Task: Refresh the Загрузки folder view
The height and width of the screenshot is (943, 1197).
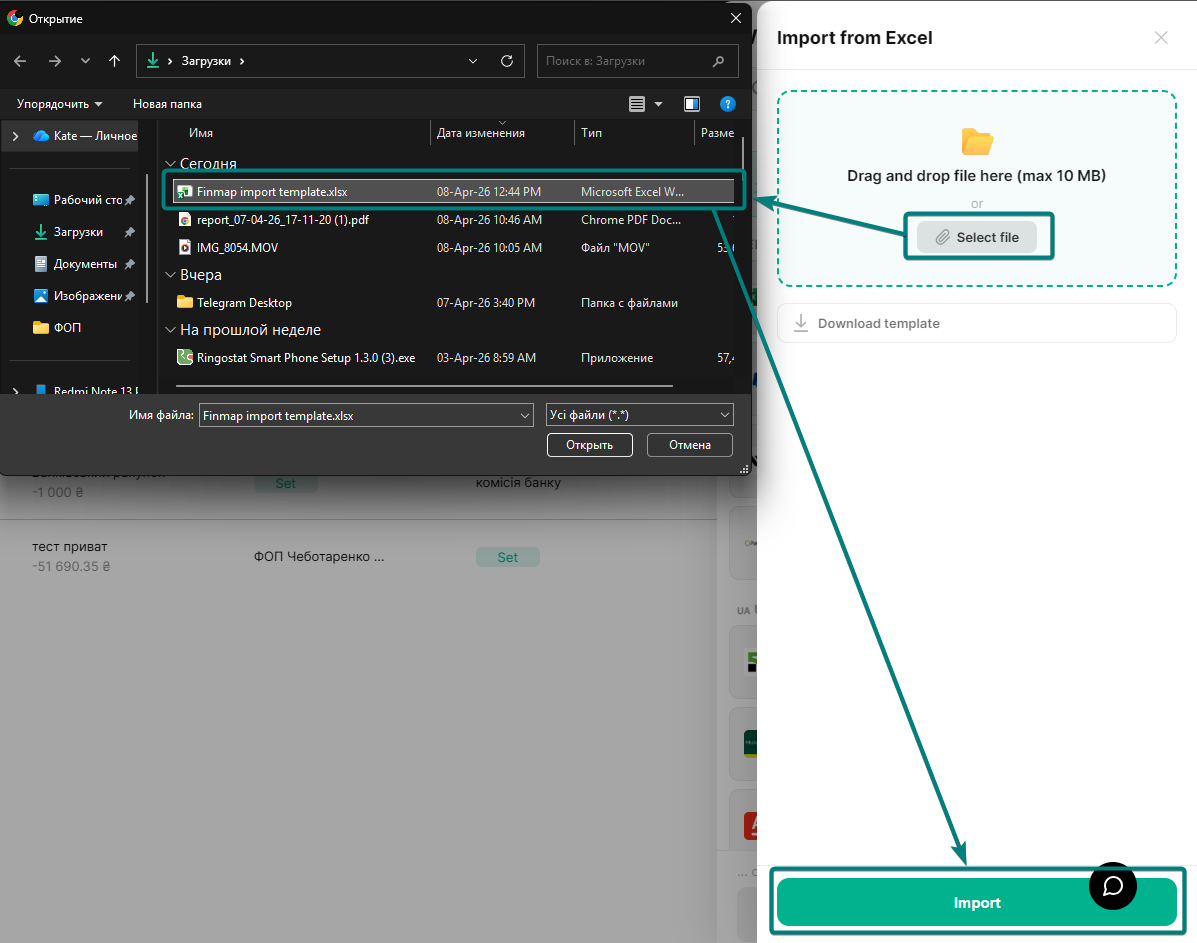Action: click(x=507, y=61)
